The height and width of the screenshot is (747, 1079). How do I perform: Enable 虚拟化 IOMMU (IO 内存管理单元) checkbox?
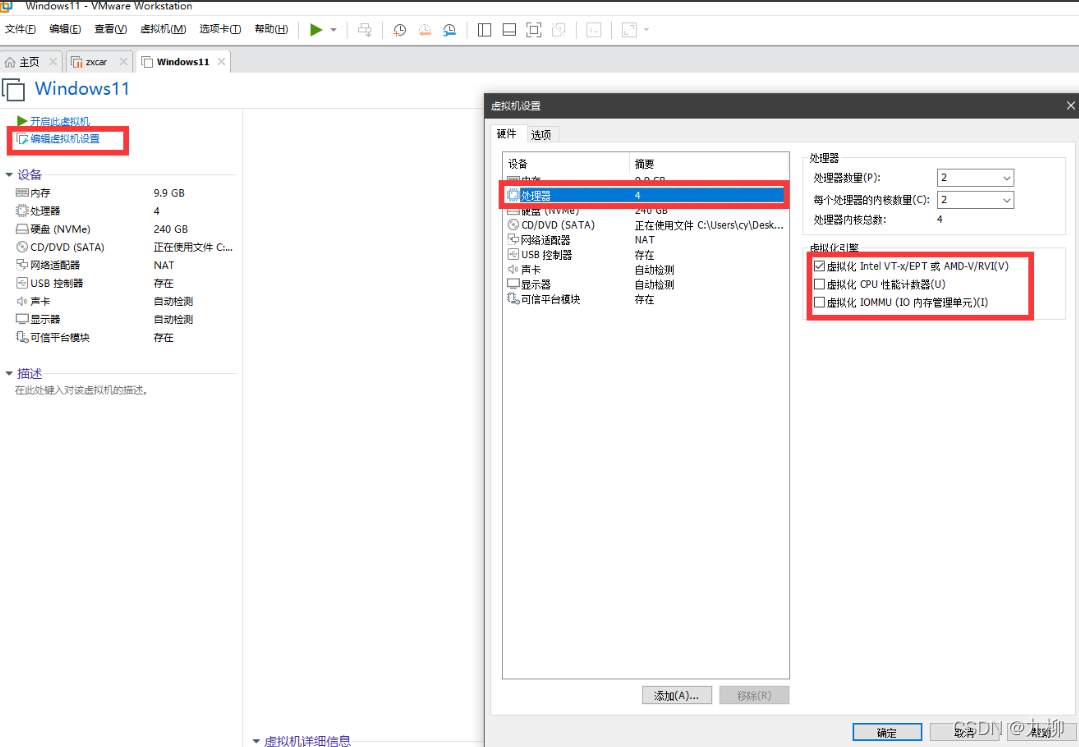tap(820, 302)
